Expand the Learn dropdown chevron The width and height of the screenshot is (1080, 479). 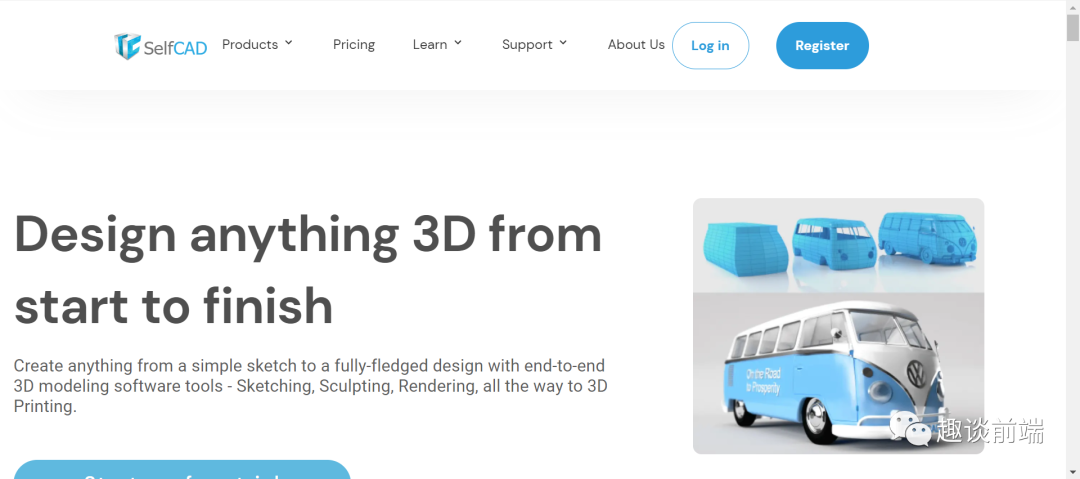coord(458,43)
